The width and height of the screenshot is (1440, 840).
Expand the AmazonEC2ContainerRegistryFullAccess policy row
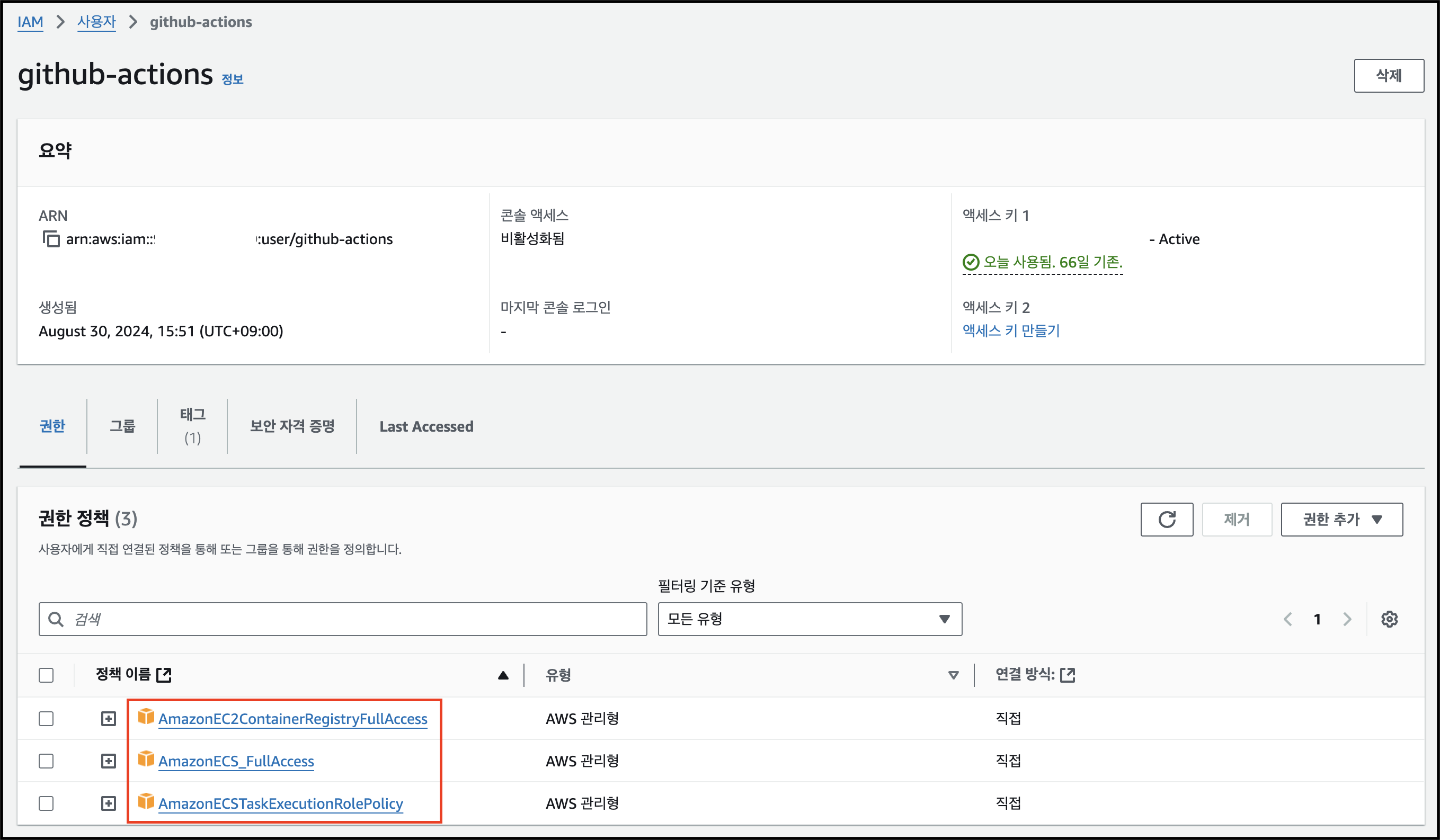tap(109, 719)
